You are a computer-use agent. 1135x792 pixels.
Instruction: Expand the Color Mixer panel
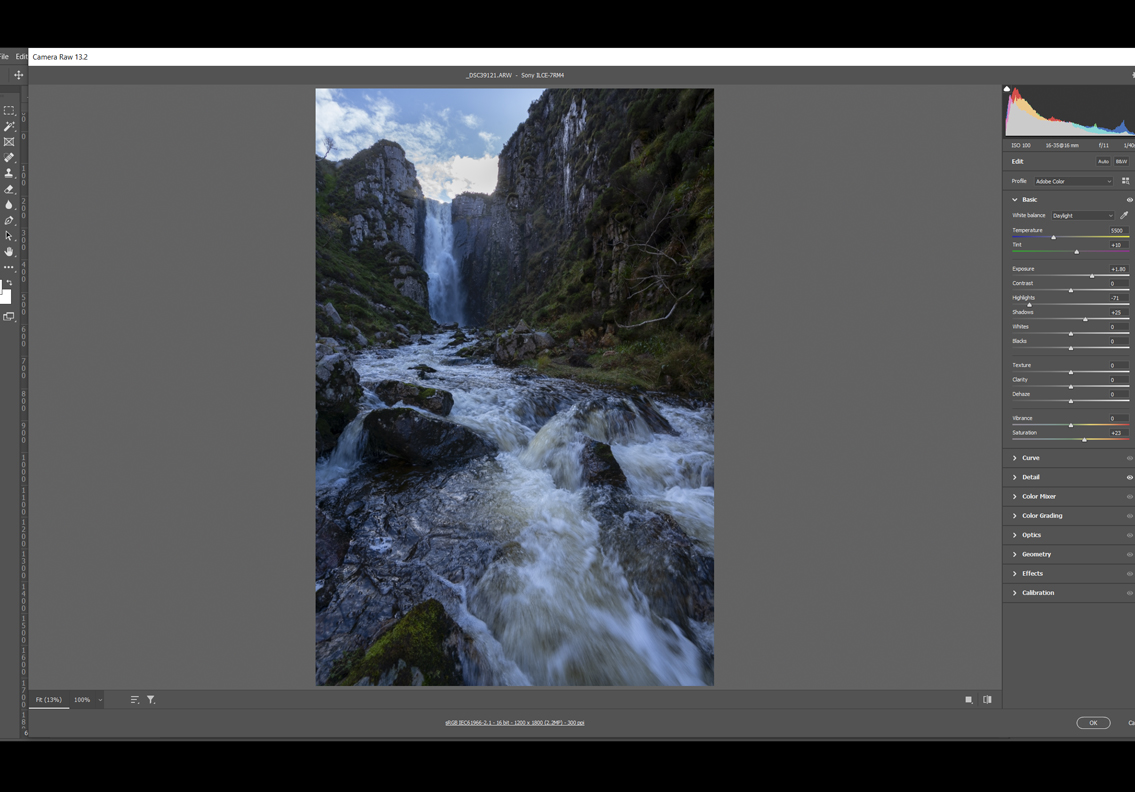1038,496
